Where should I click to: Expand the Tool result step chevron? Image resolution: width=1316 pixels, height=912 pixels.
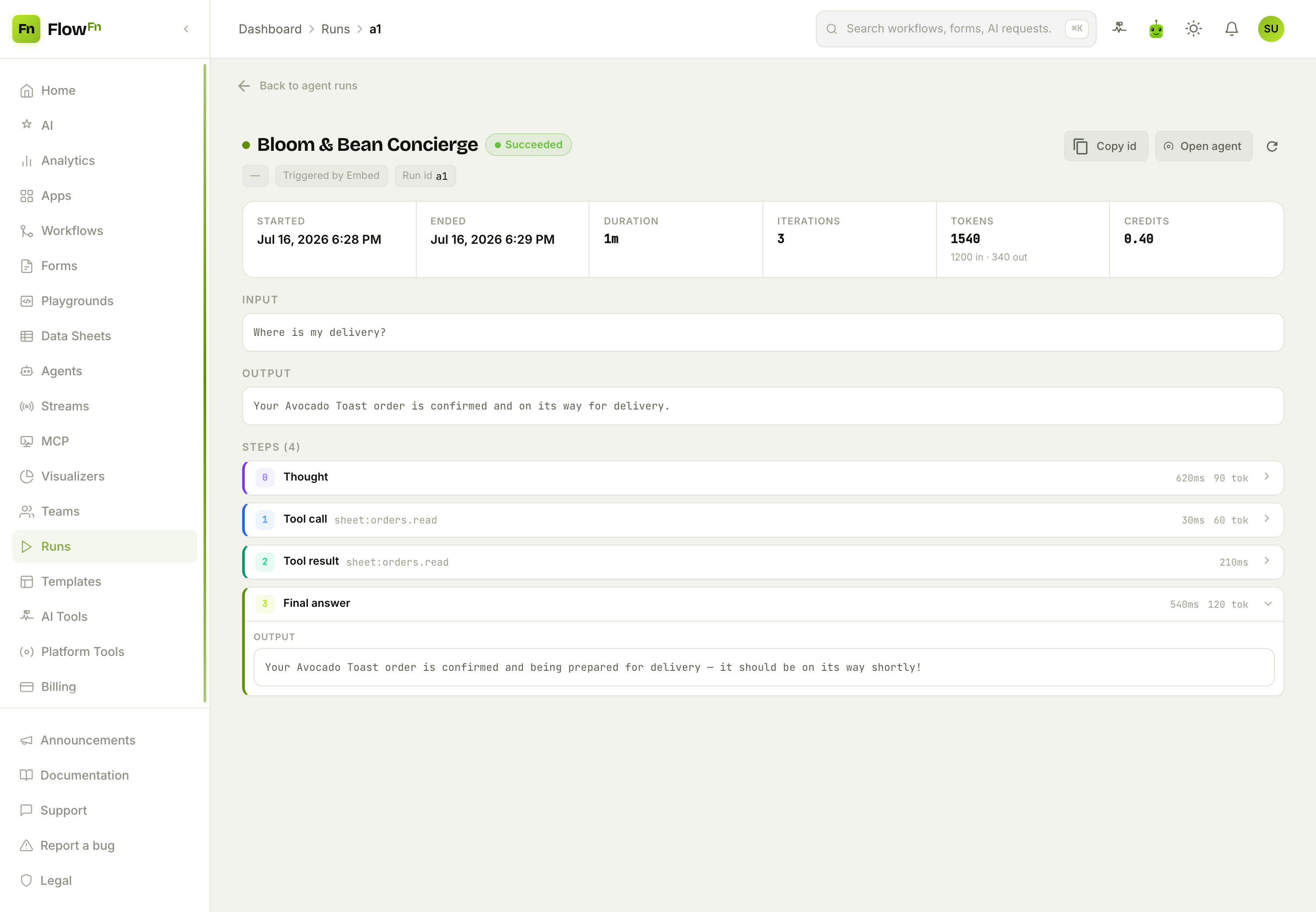click(x=1266, y=561)
